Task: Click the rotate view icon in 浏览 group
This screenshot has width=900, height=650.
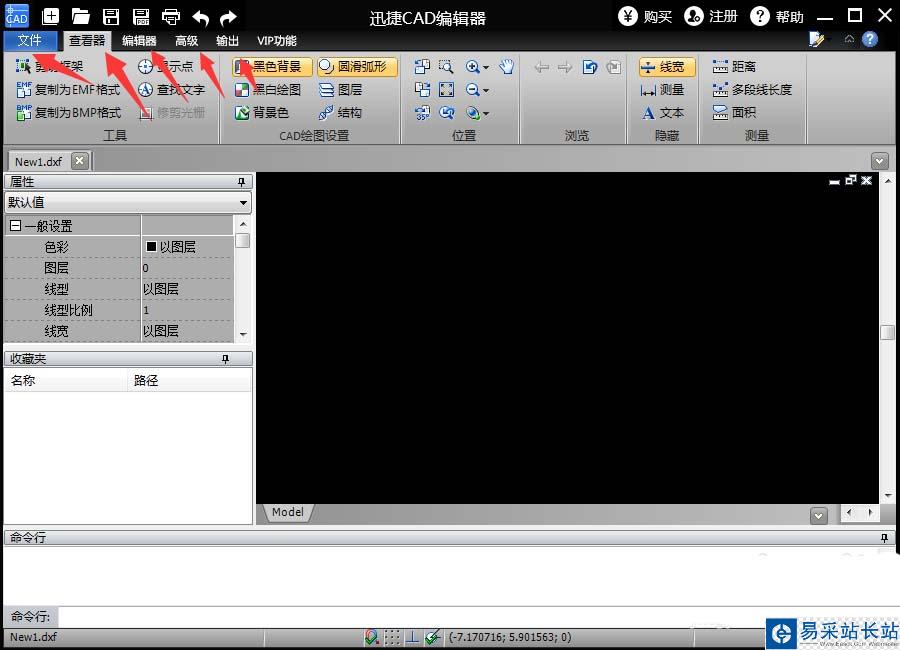Action: (589, 67)
